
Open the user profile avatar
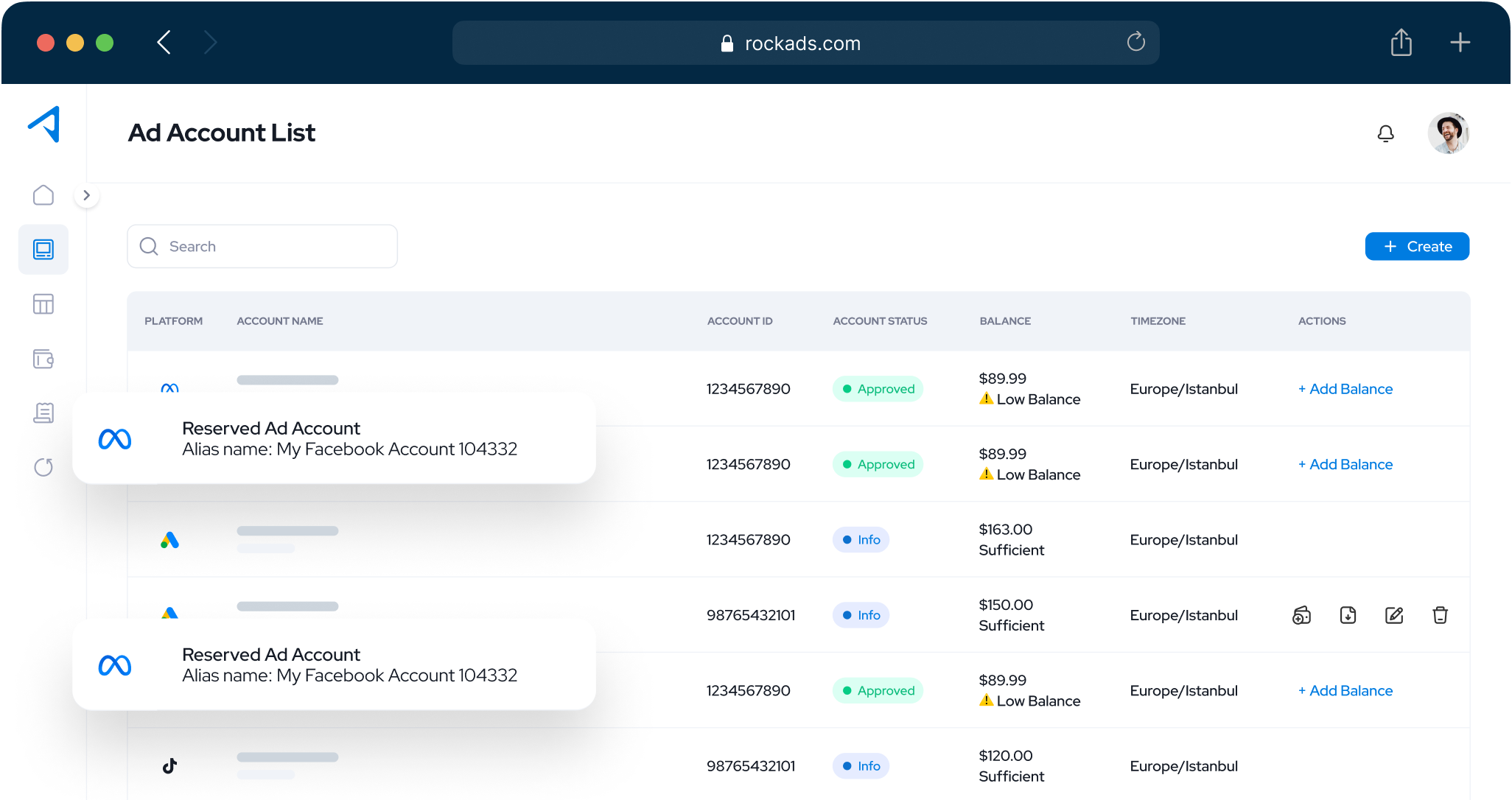click(1448, 133)
